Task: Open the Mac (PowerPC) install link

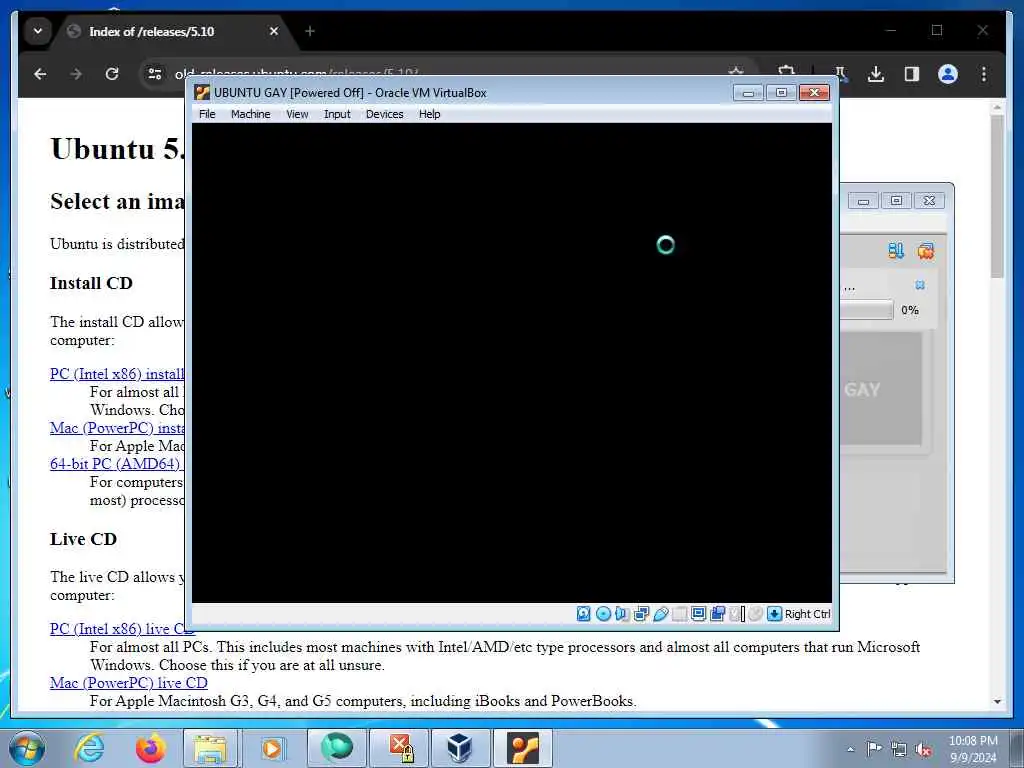Action: tap(117, 428)
